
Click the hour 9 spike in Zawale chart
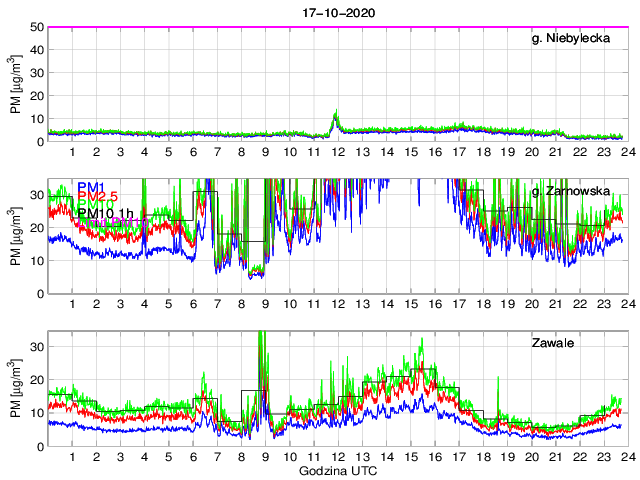(x=262, y=345)
